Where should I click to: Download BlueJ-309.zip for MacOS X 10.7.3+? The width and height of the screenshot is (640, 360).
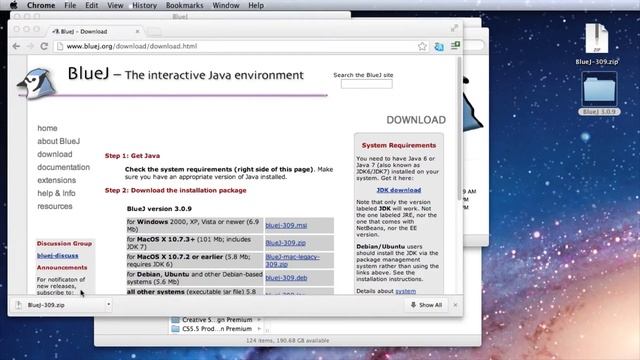[285, 243]
